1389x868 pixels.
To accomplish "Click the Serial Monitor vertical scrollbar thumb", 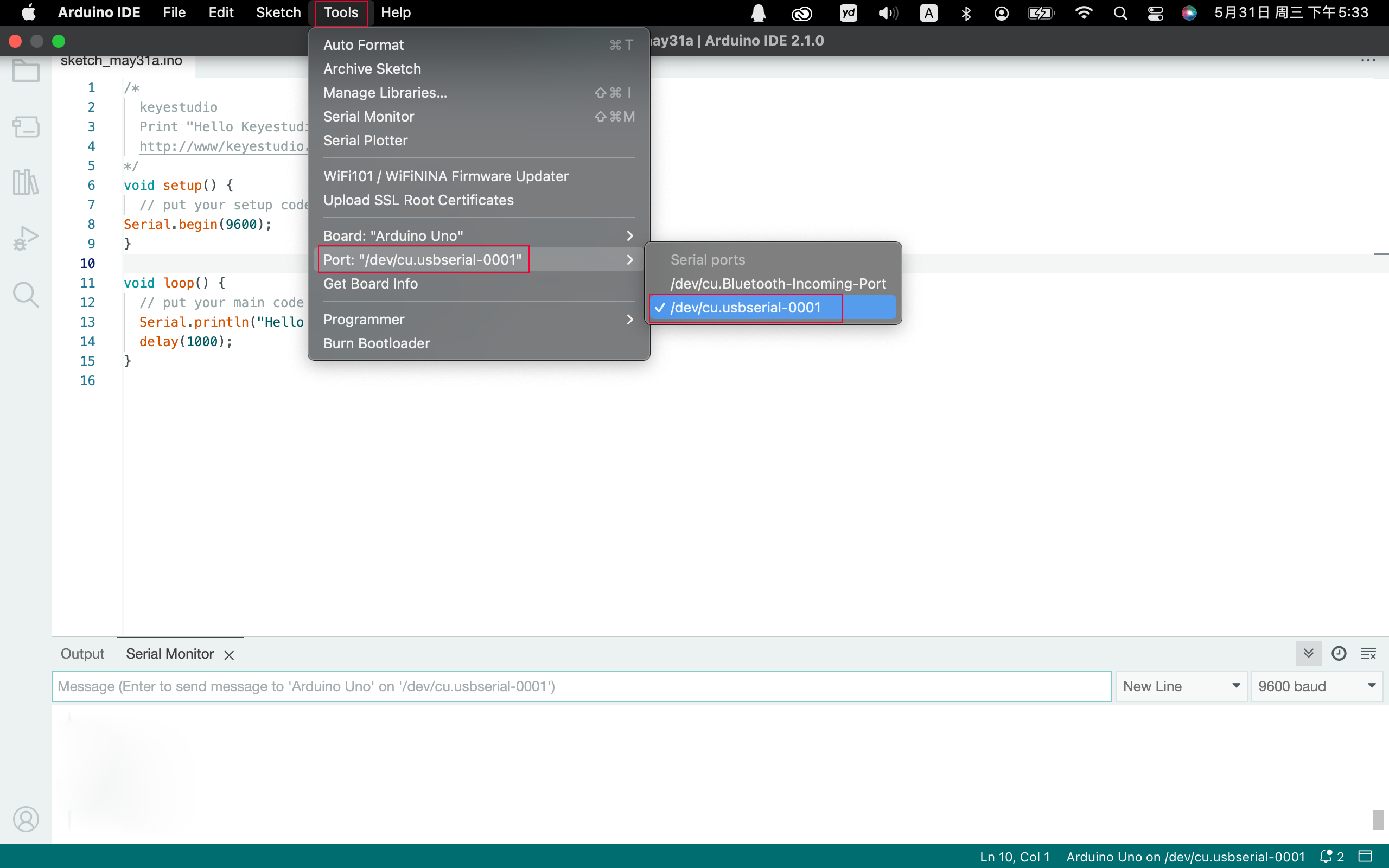I will pyautogui.click(x=1378, y=820).
